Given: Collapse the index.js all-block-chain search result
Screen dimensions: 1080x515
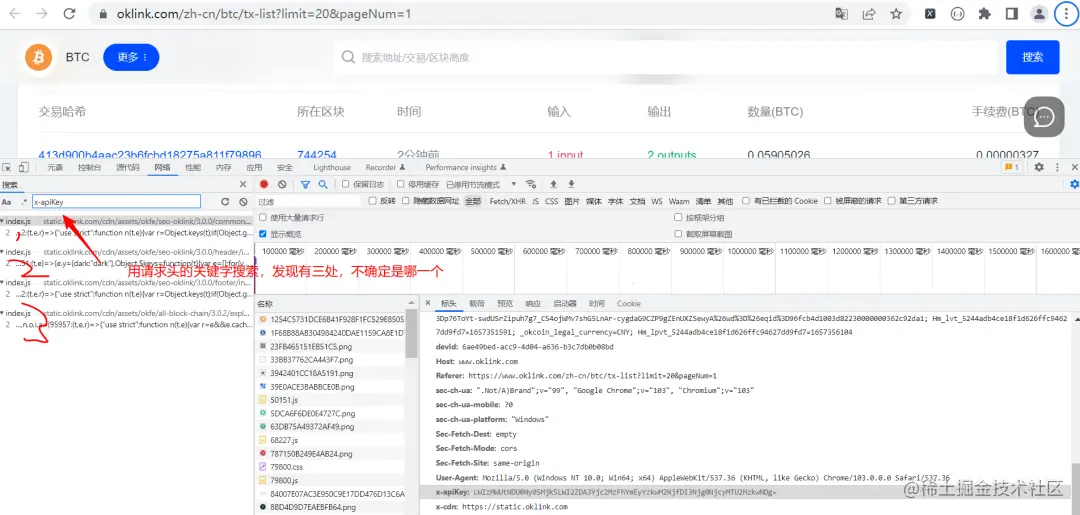Looking at the screenshot, I should pyautogui.click(x=3, y=313).
